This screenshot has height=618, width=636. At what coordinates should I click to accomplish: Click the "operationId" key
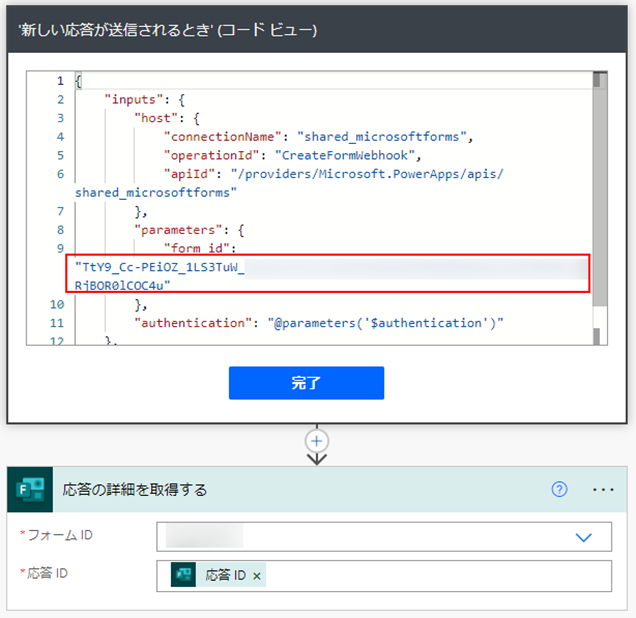point(211,156)
